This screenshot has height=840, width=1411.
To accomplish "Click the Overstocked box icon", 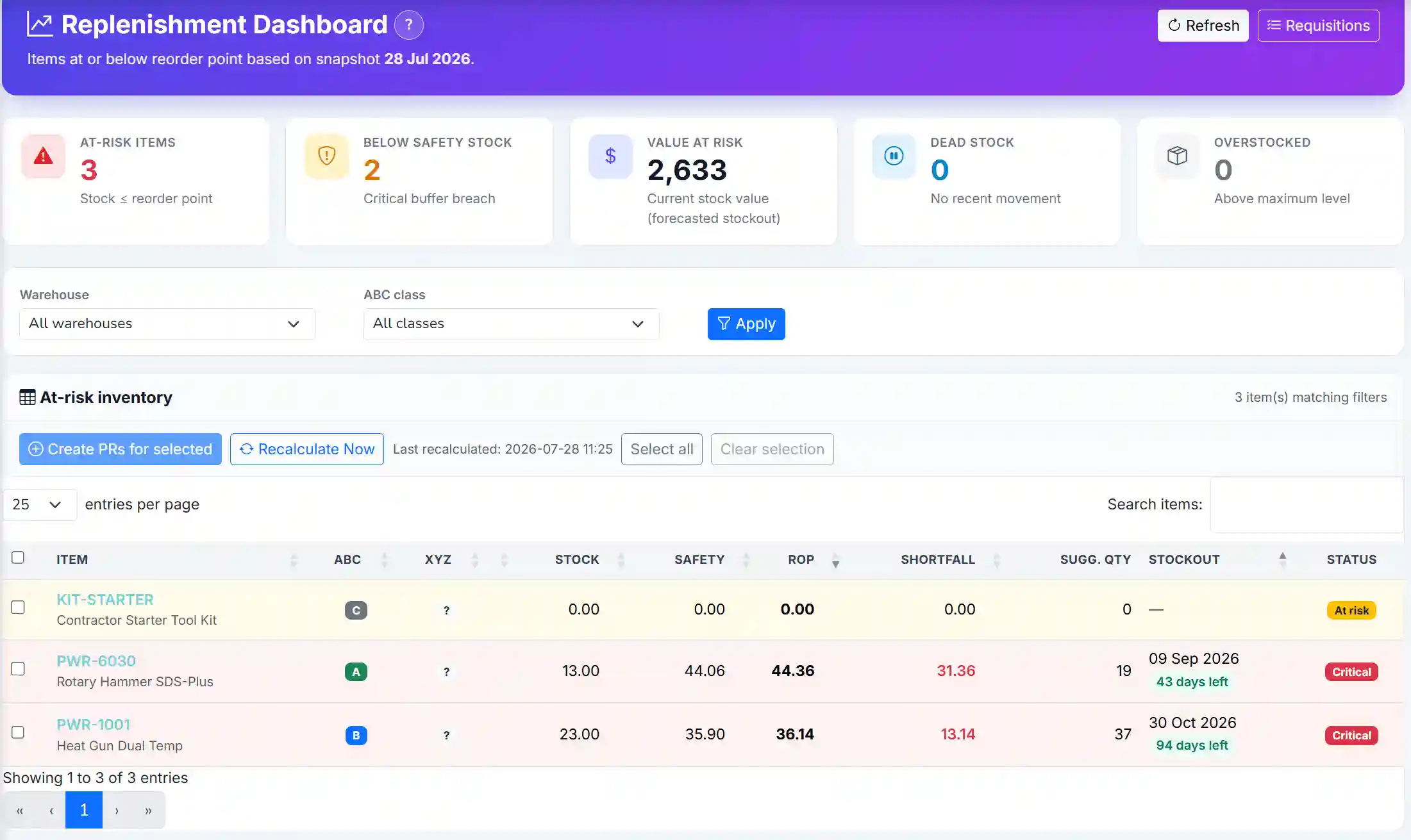I will pos(1177,156).
